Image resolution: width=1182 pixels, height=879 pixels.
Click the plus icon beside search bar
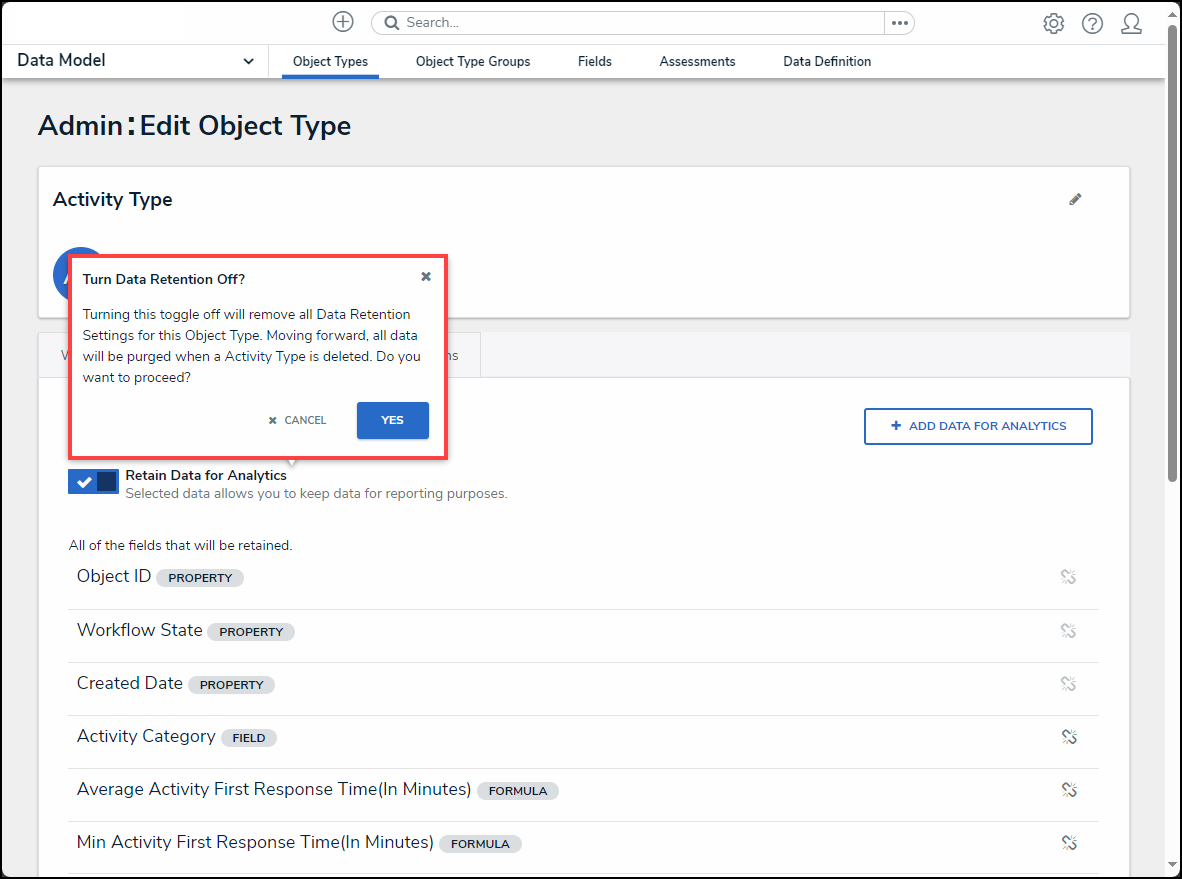coord(343,22)
